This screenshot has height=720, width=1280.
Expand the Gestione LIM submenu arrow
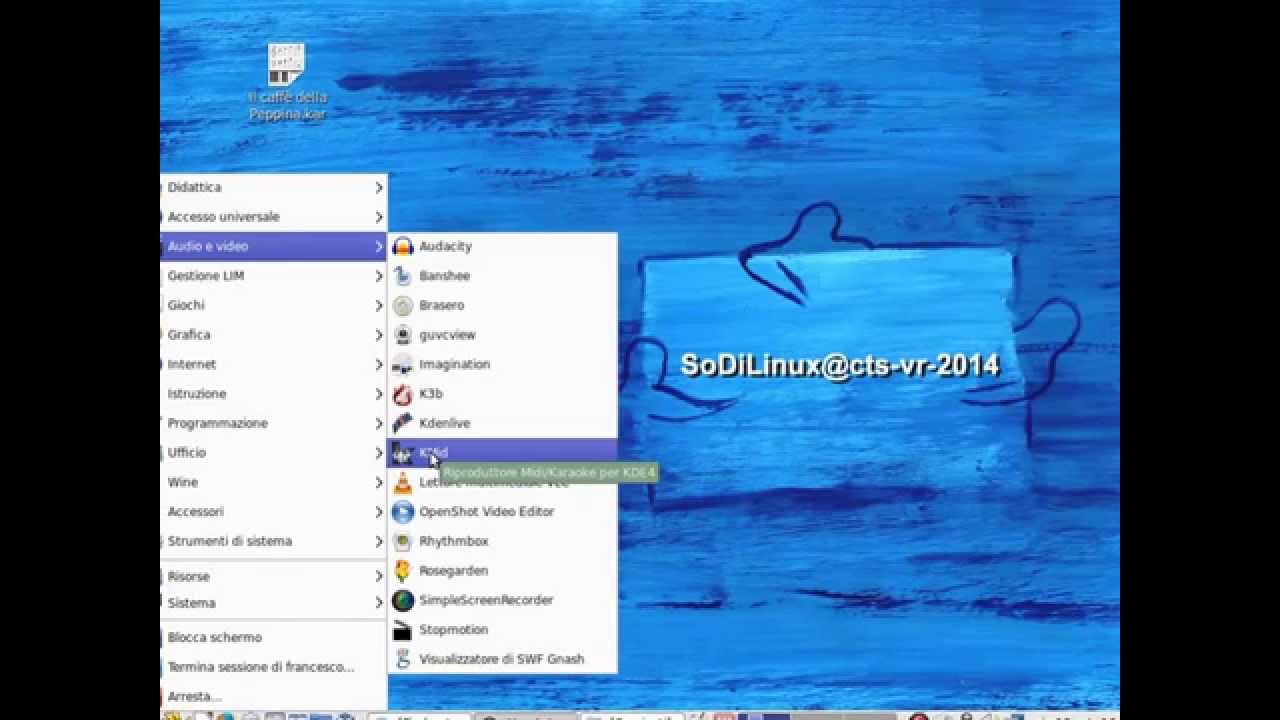[x=379, y=276]
